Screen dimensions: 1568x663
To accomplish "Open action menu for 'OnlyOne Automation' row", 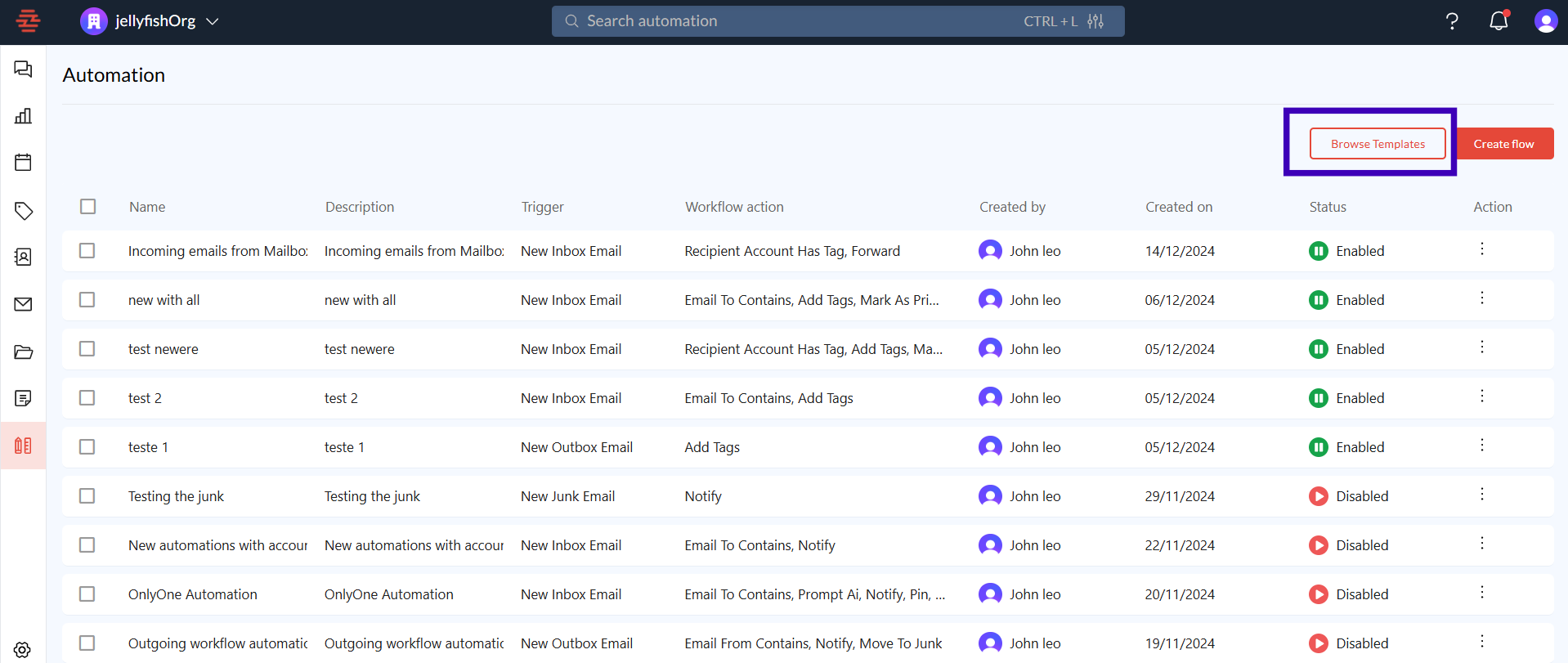I will tap(1481, 593).
